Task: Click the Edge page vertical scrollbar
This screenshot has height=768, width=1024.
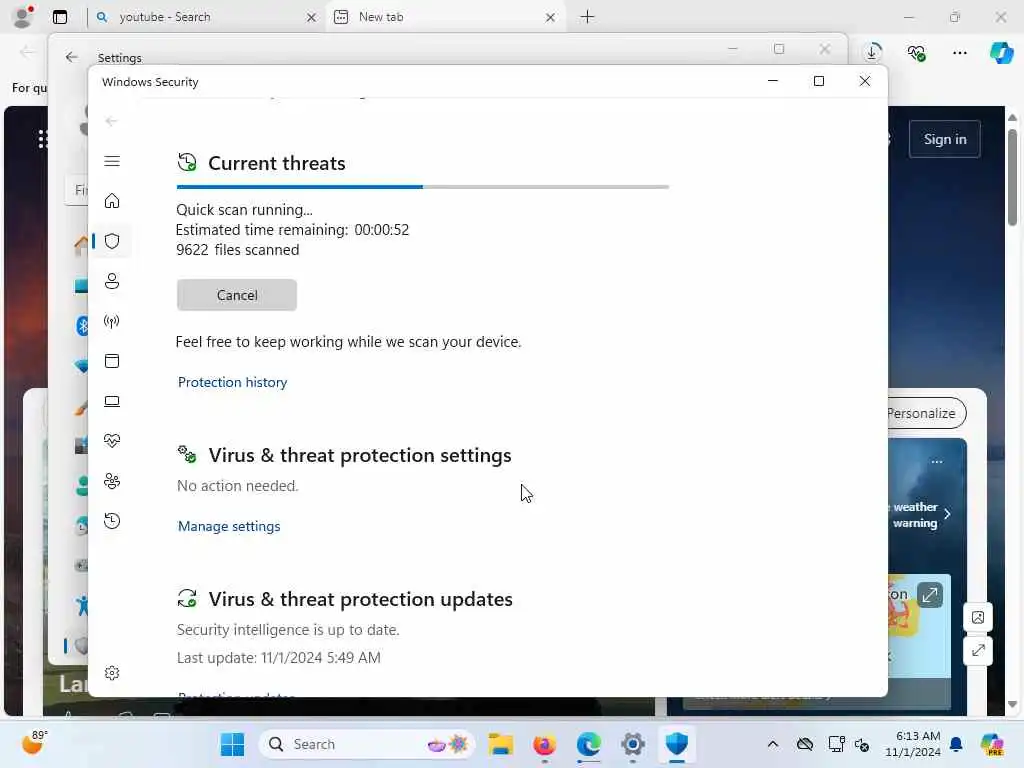Action: pyautogui.click(x=1012, y=178)
